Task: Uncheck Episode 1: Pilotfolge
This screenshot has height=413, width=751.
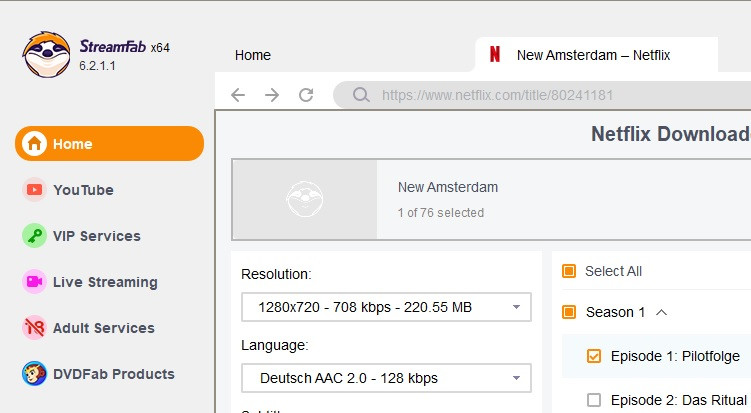Action: [x=594, y=356]
